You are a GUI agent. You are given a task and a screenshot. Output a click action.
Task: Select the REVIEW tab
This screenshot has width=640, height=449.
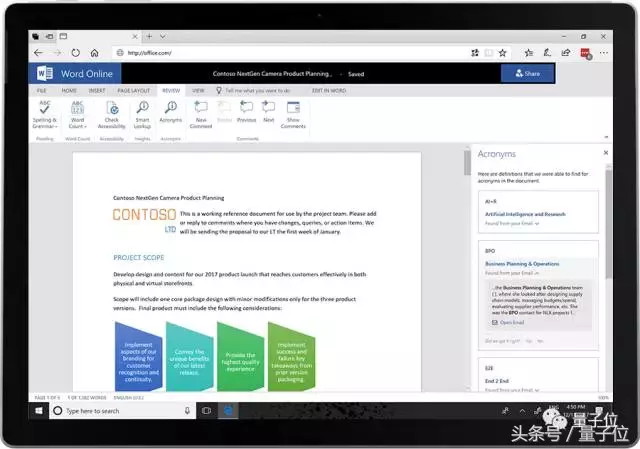[171, 90]
